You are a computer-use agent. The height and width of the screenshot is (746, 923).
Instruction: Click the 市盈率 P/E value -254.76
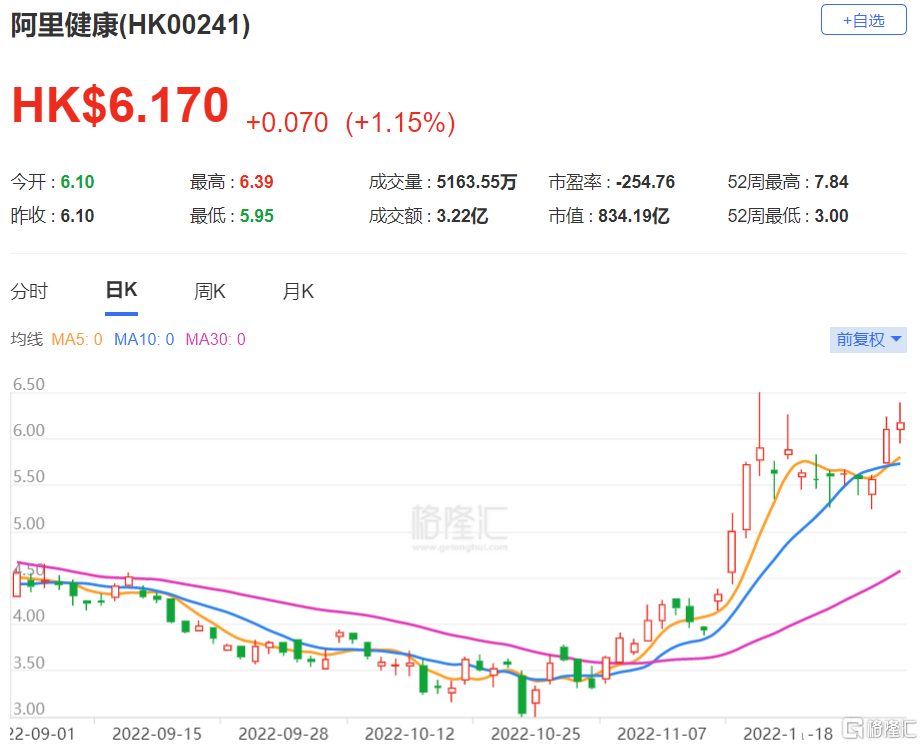tap(645, 182)
